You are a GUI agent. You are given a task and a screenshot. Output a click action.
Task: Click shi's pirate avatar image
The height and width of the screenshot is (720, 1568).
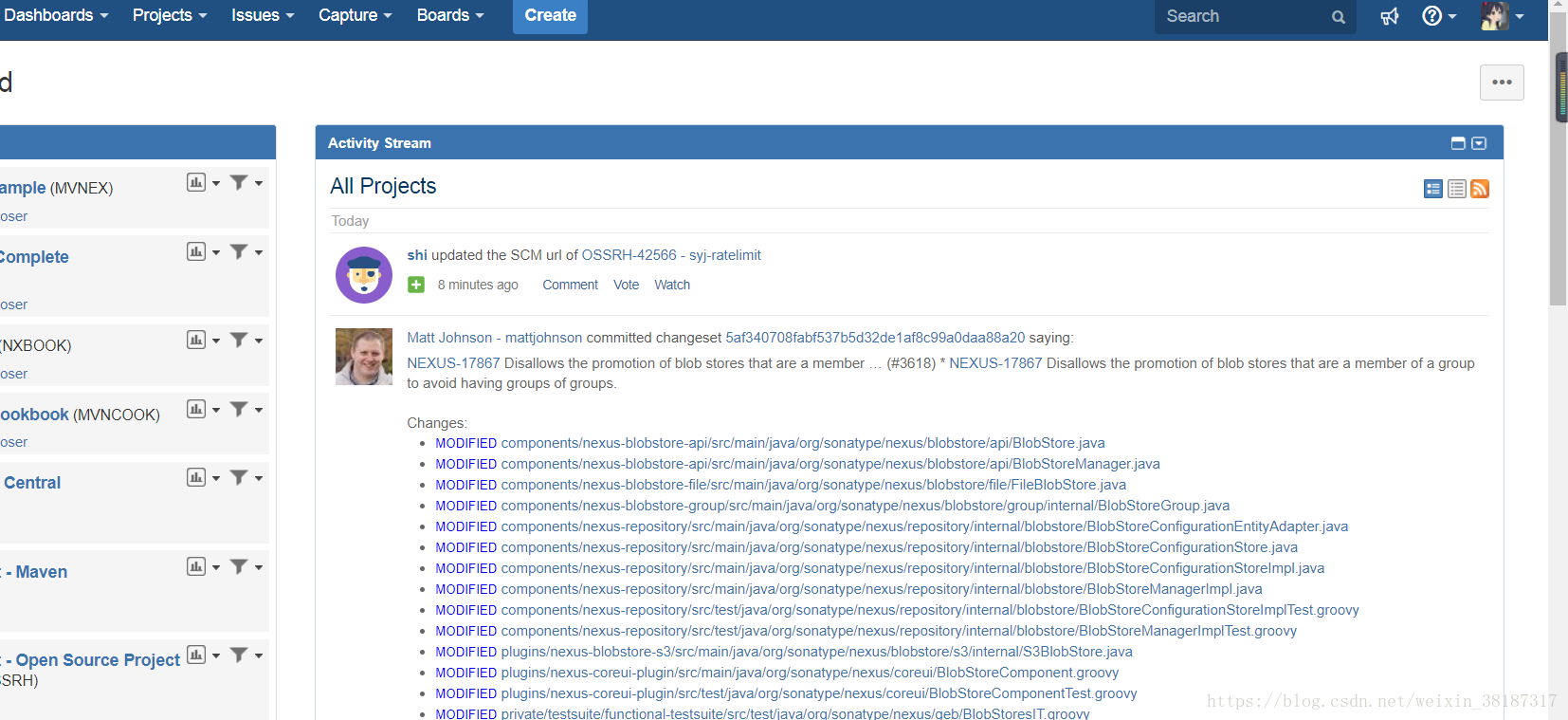364,275
